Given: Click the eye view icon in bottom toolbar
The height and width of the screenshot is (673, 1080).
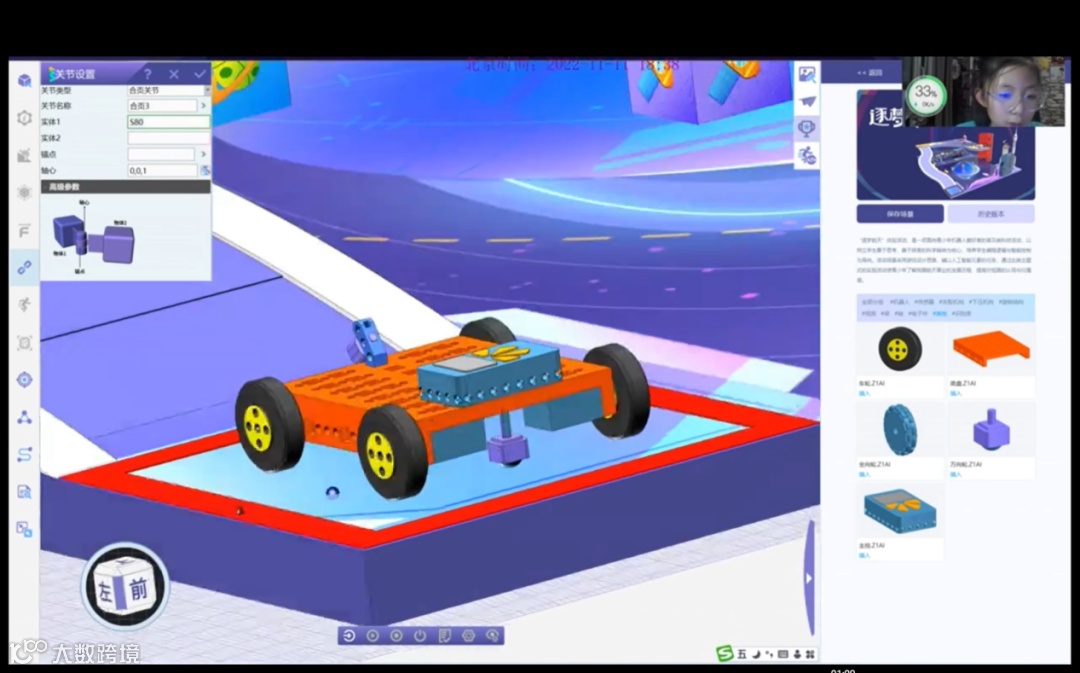Looking at the screenshot, I should [x=492, y=636].
